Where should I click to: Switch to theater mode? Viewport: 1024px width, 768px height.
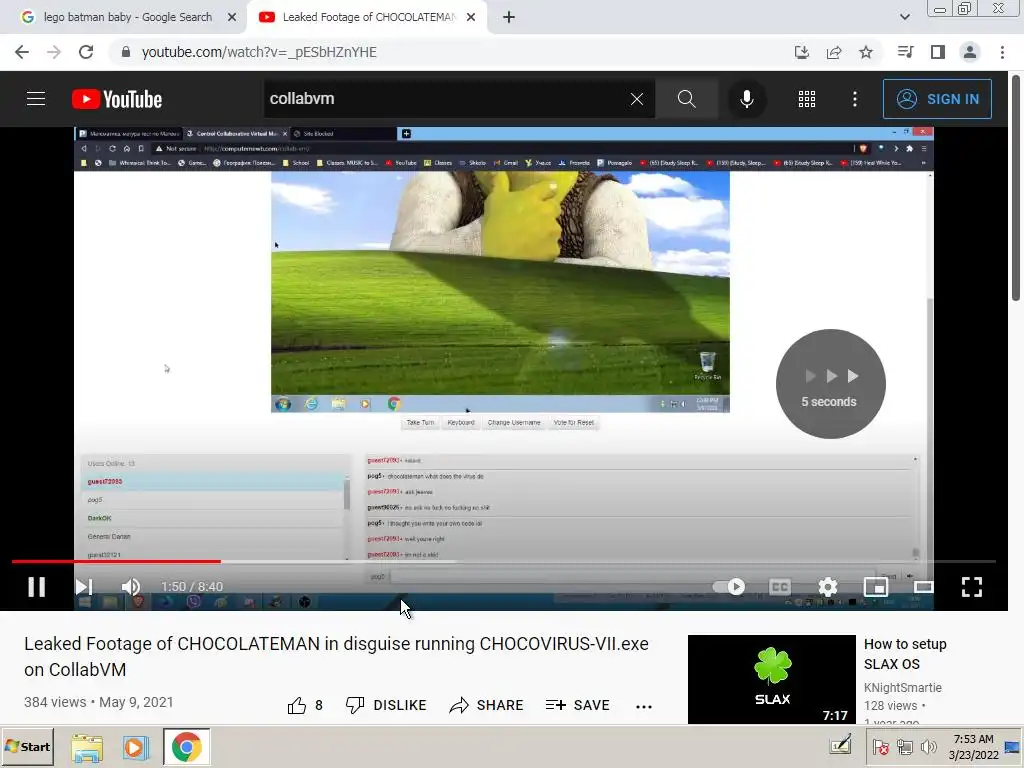pyautogui.click(x=923, y=586)
